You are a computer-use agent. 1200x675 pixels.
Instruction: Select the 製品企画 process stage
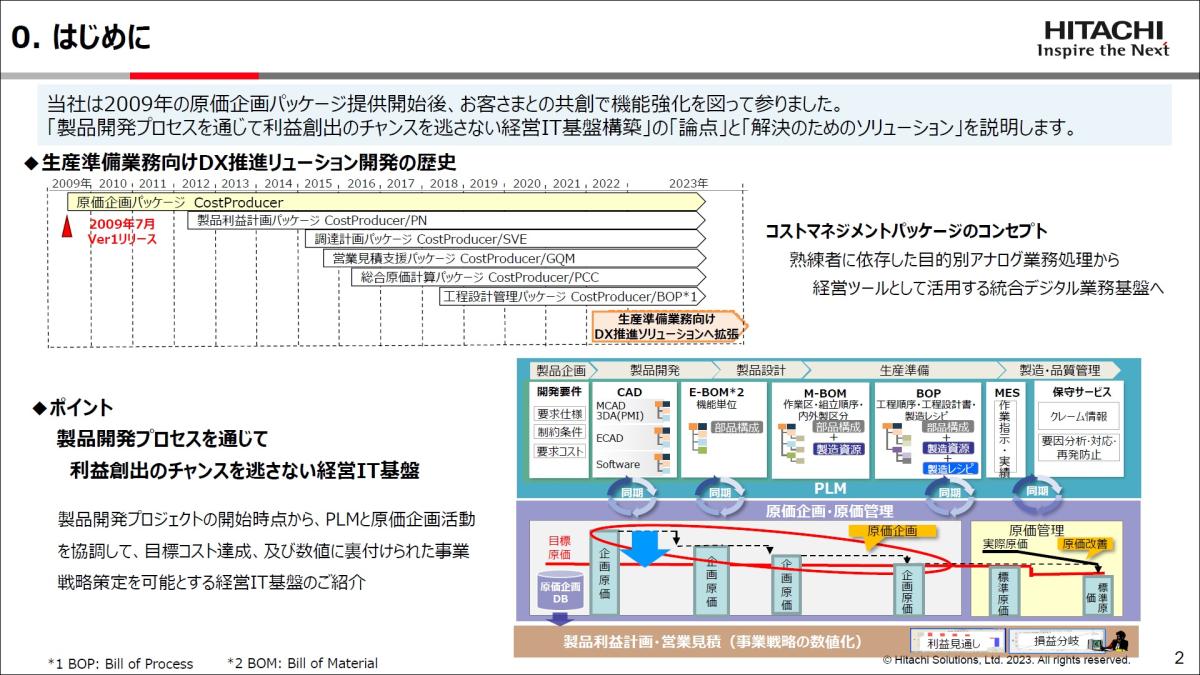(564, 369)
